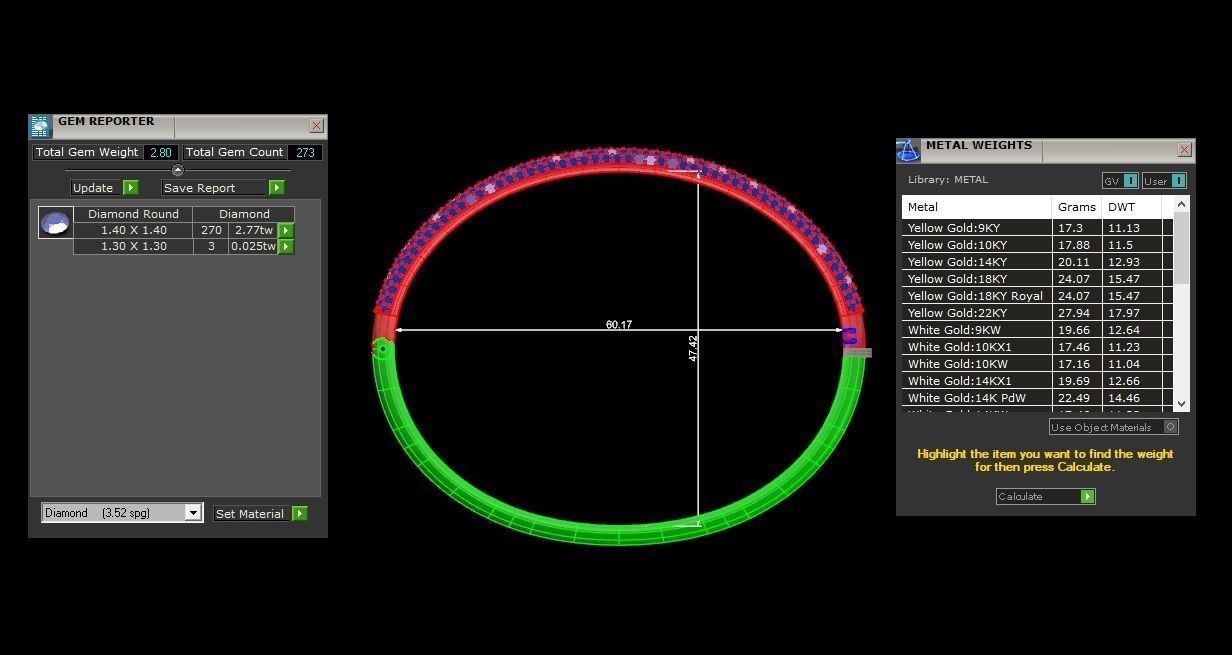Click the green arrow on Calculate
This screenshot has width=1232, height=655.
(x=1088, y=496)
